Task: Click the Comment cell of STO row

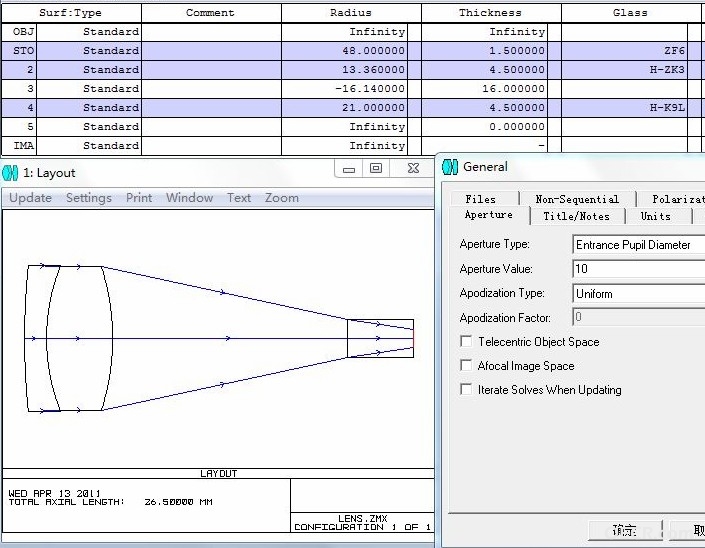Action: coord(211,51)
